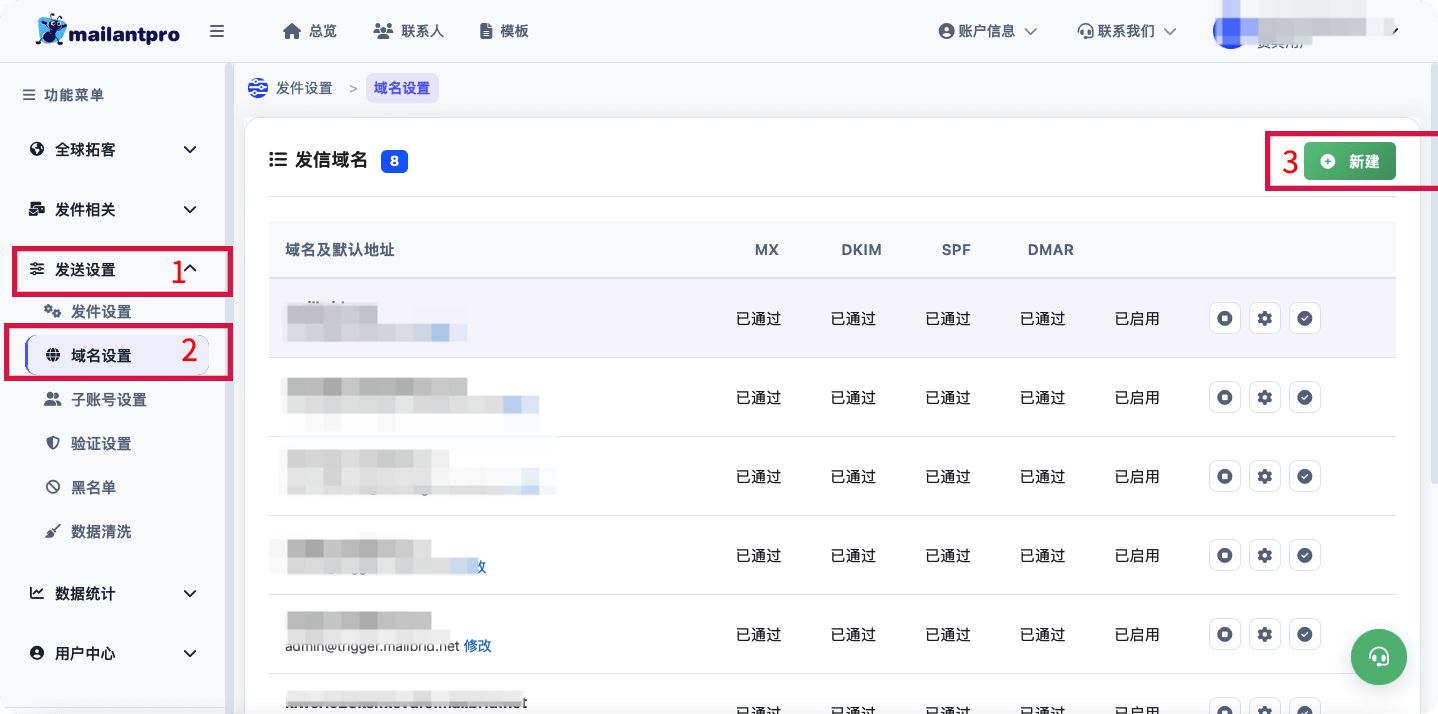Select 域名设置 in the sidebar
The height and width of the screenshot is (714, 1438).
(x=117, y=355)
